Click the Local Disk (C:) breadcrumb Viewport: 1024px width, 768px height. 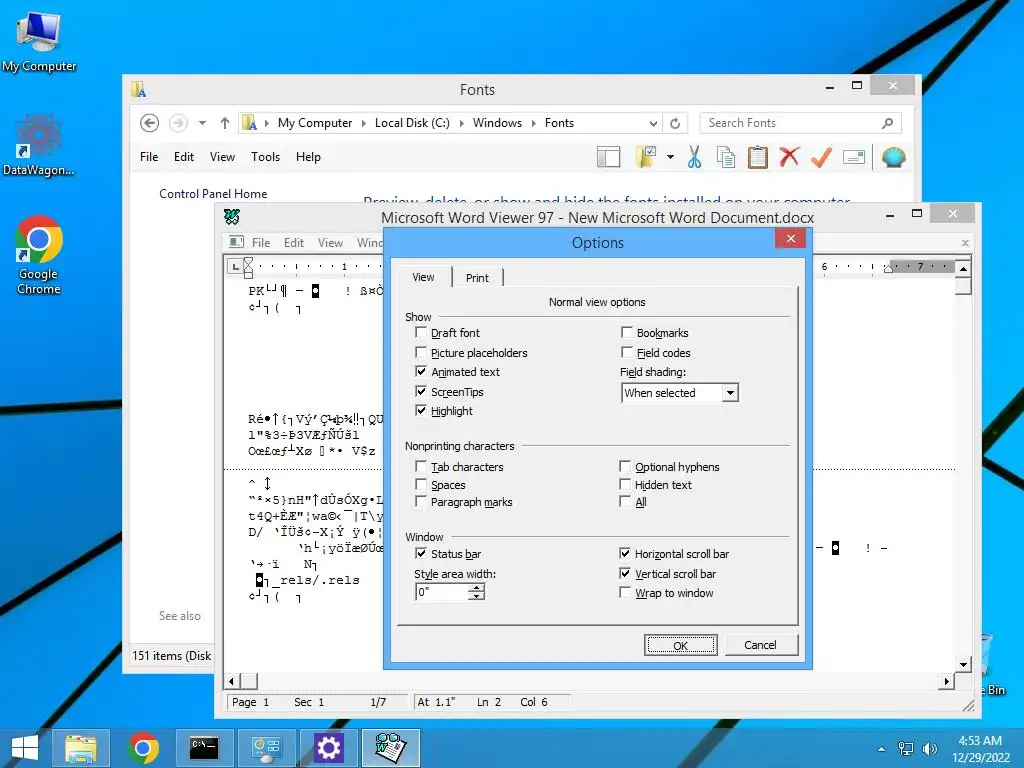coord(412,123)
